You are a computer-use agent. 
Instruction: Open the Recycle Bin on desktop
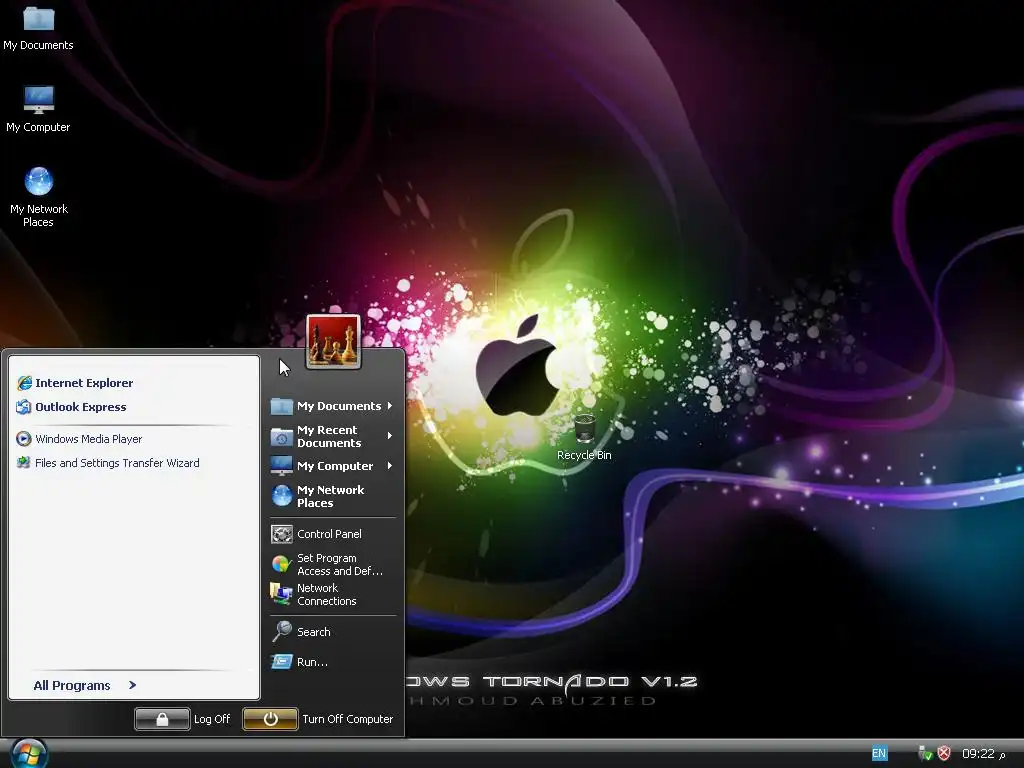[584, 437]
